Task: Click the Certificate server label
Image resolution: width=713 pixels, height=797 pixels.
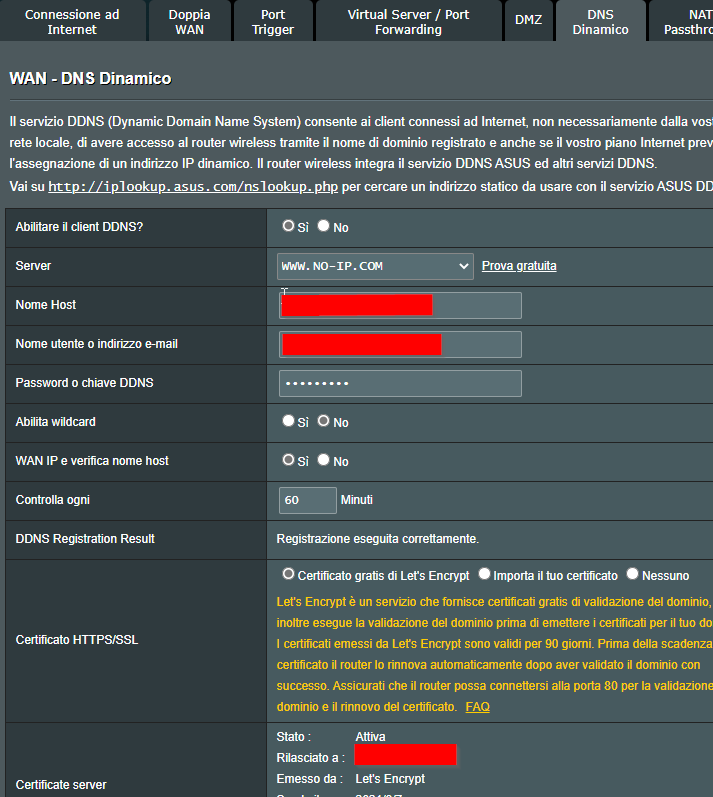Action: click(61, 785)
